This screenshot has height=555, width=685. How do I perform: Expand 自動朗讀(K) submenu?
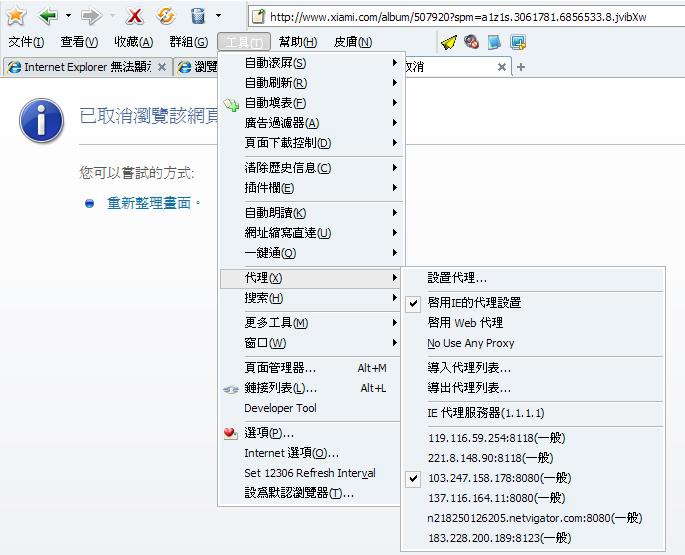[x=311, y=213]
